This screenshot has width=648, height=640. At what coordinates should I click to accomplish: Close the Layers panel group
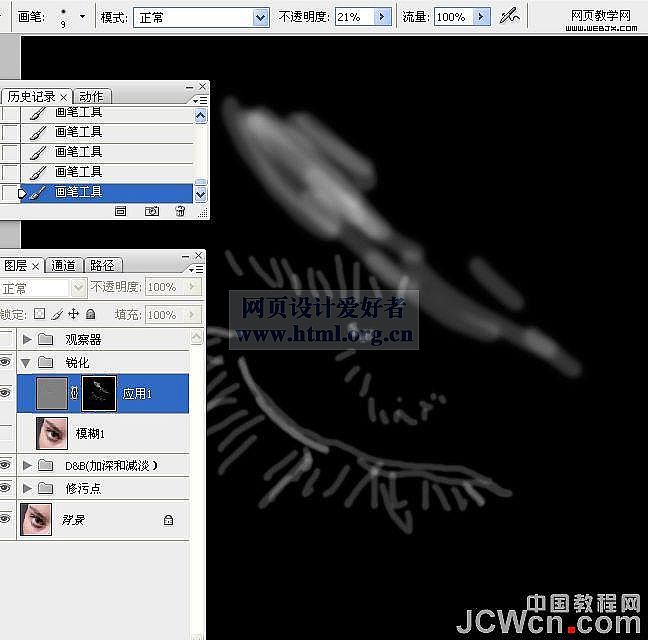(x=199, y=256)
